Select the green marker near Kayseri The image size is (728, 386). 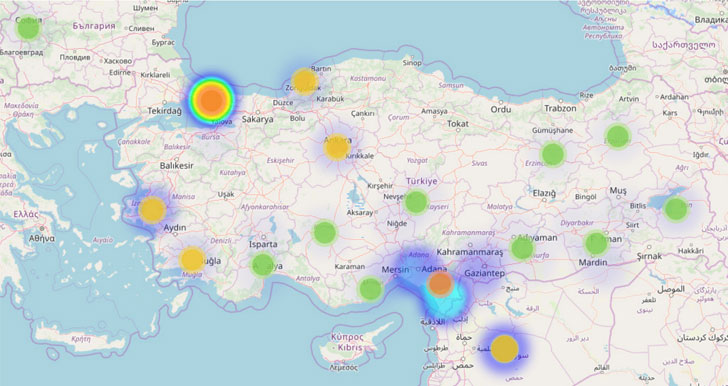[416, 202]
